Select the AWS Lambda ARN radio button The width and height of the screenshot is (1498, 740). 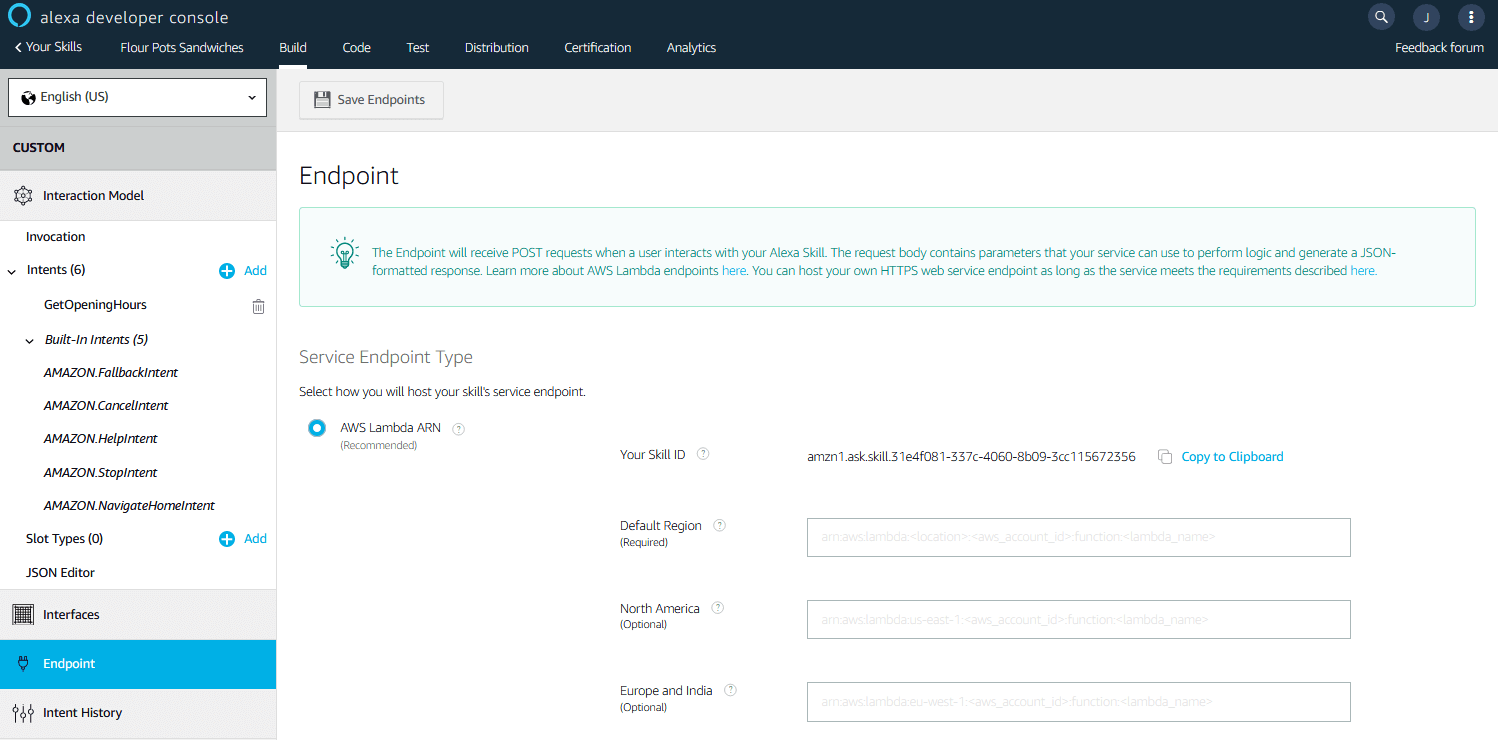point(317,428)
